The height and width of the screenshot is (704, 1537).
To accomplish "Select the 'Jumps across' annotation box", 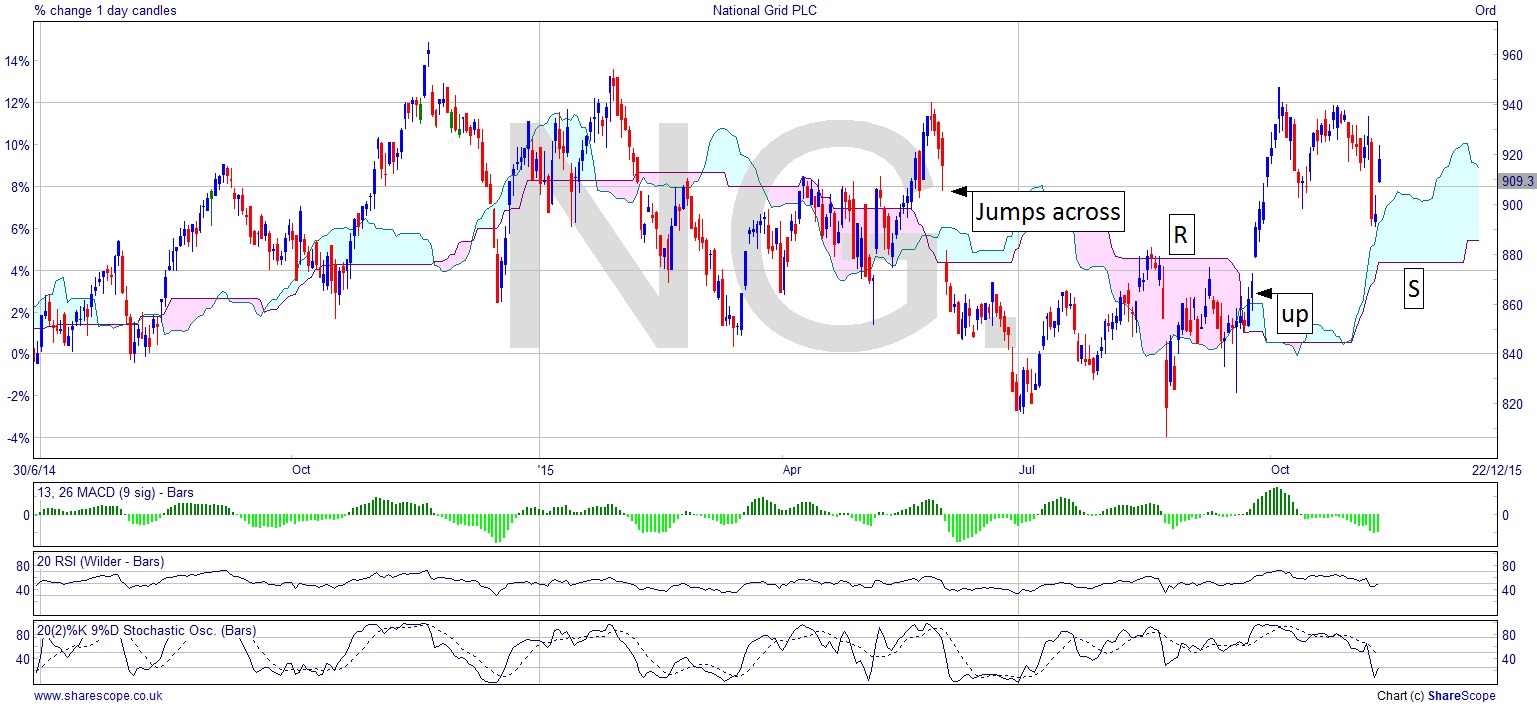I will 1048,211.
